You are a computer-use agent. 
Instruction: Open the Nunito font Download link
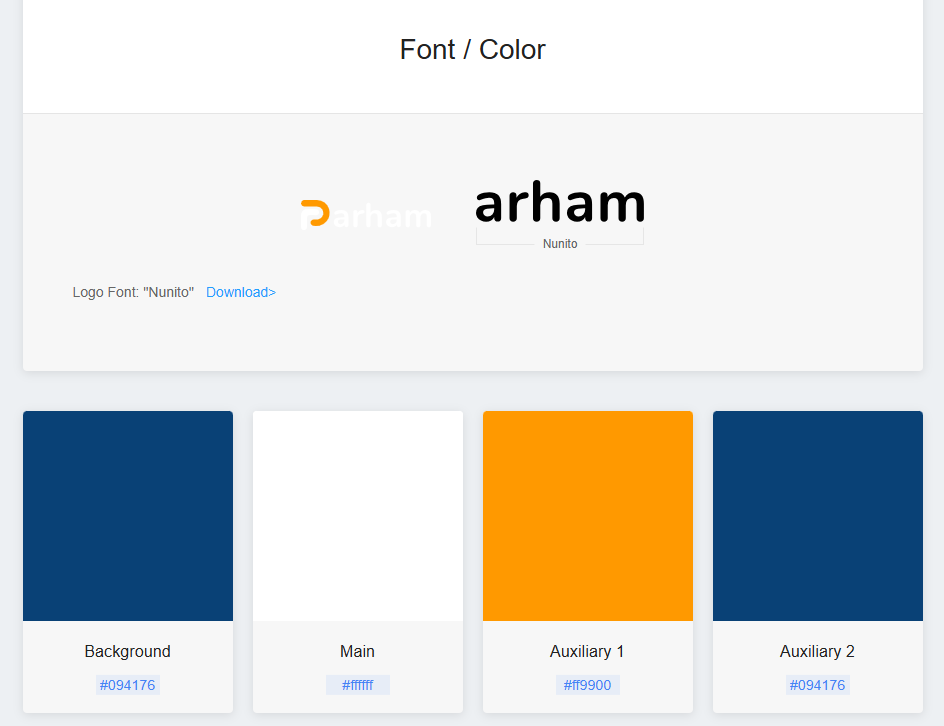(241, 292)
